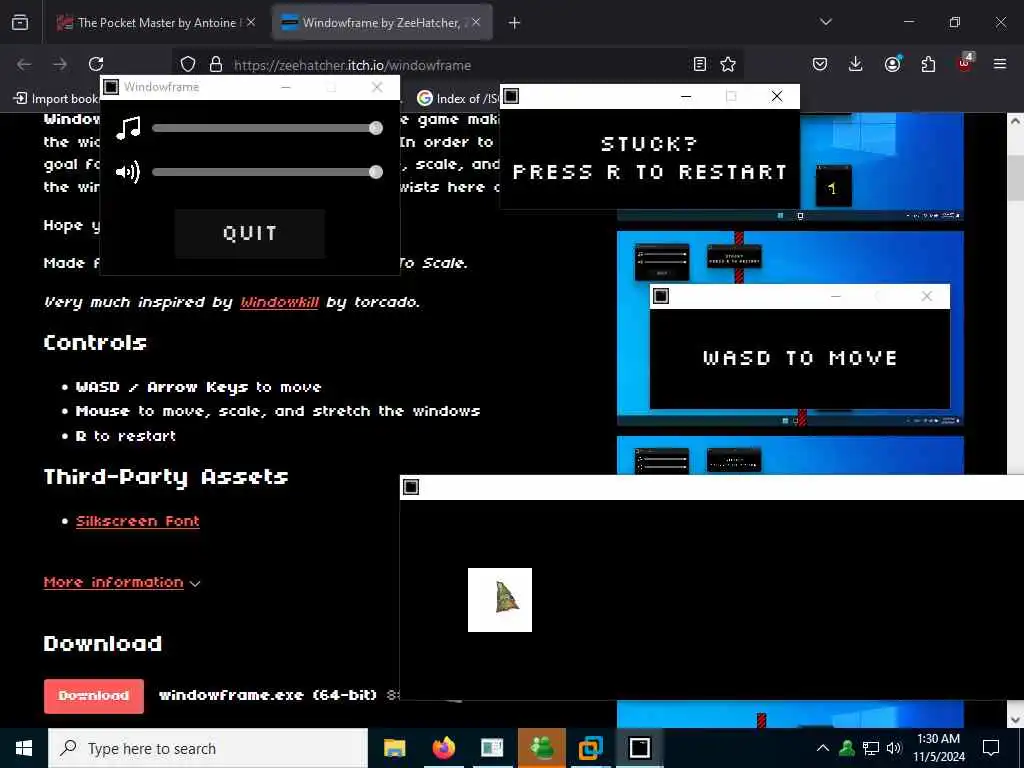Click the page scroll up arrow

tap(1015, 121)
